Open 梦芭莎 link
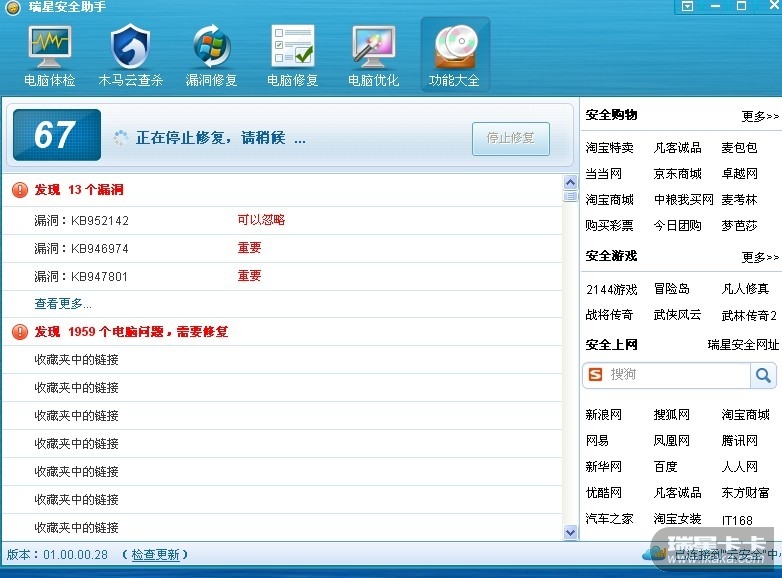The height and width of the screenshot is (578, 782). pyautogui.click(x=740, y=225)
